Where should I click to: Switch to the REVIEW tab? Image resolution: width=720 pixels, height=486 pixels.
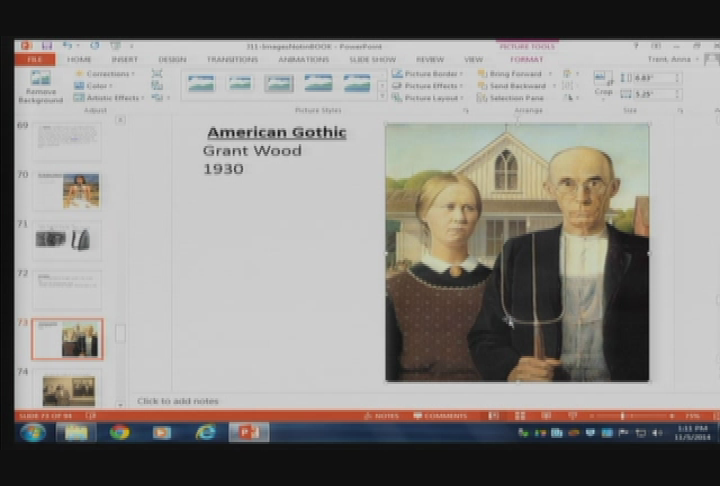[430, 59]
